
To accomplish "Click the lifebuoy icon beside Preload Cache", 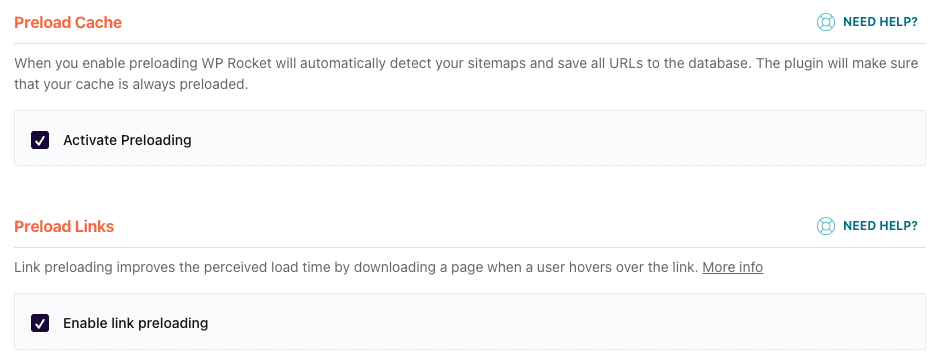I will [x=825, y=23].
